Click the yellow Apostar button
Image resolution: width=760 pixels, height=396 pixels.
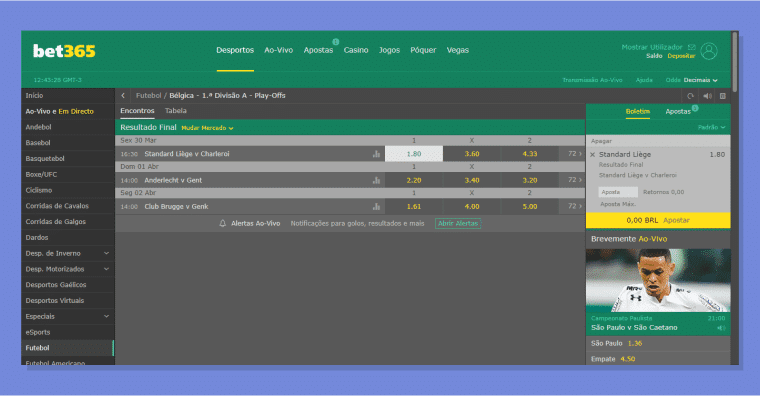coord(658,220)
